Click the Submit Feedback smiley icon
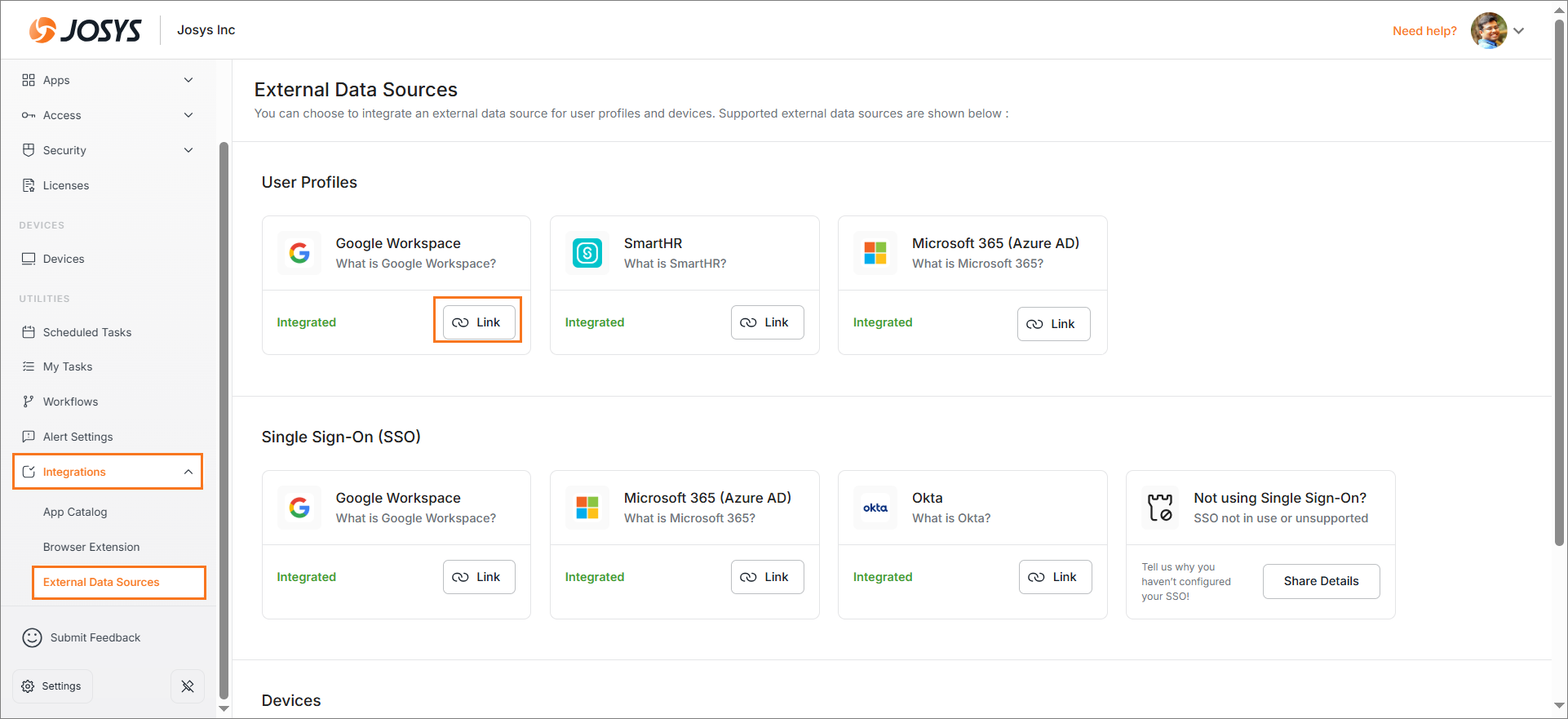Viewport: 1568px width, 719px height. (32, 637)
